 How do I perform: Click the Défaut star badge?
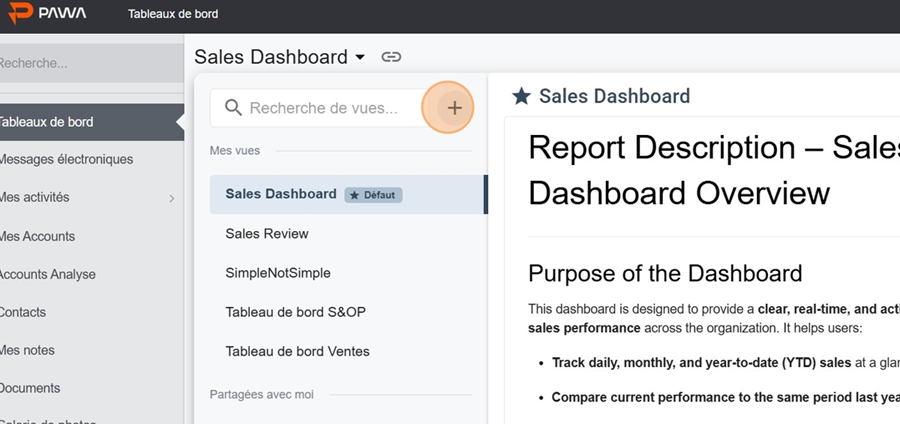(373, 195)
